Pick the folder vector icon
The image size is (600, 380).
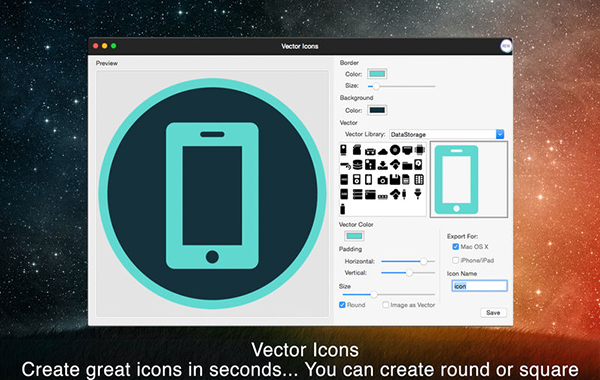407,166
